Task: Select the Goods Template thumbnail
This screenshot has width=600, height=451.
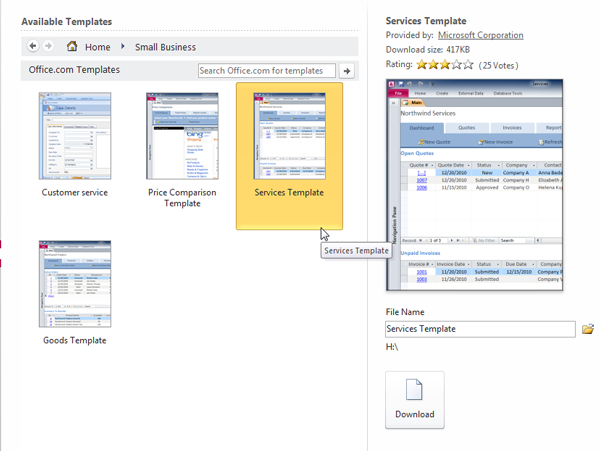Action: pos(75,284)
